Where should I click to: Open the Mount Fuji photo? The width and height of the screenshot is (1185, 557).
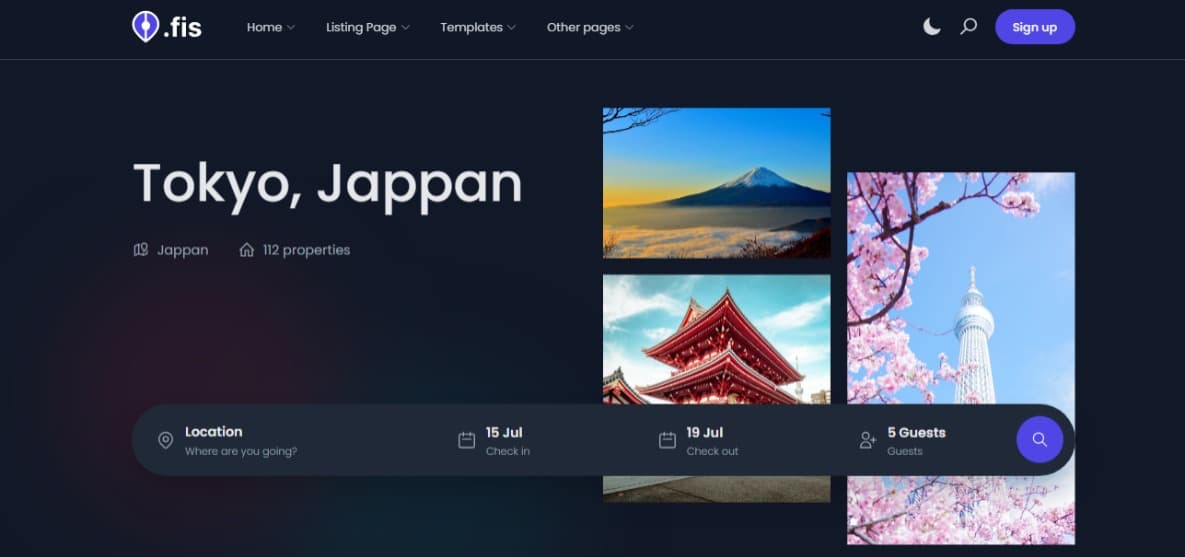[x=716, y=183]
